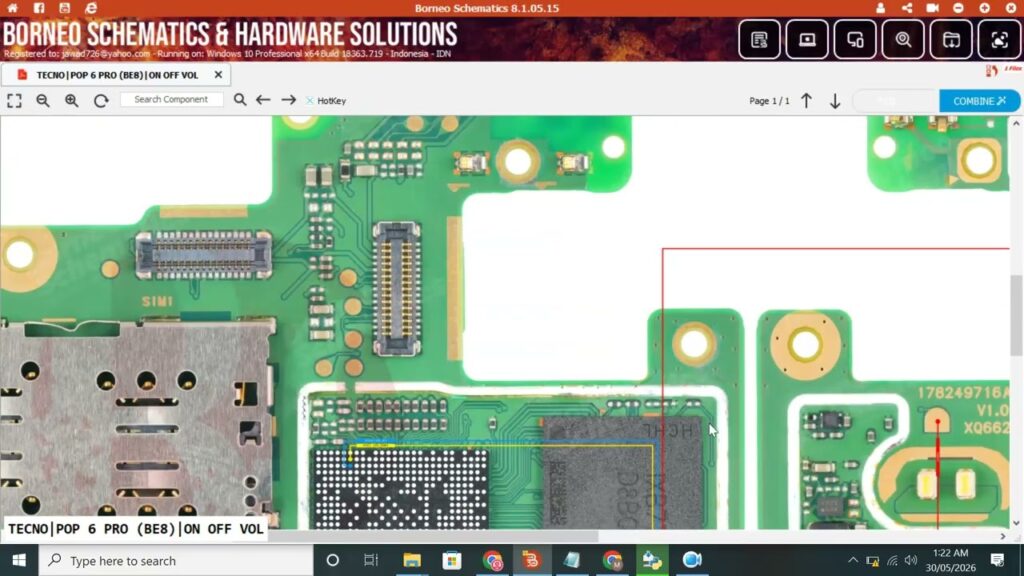
Task: Click the search magnifier button
Action: [240, 100]
